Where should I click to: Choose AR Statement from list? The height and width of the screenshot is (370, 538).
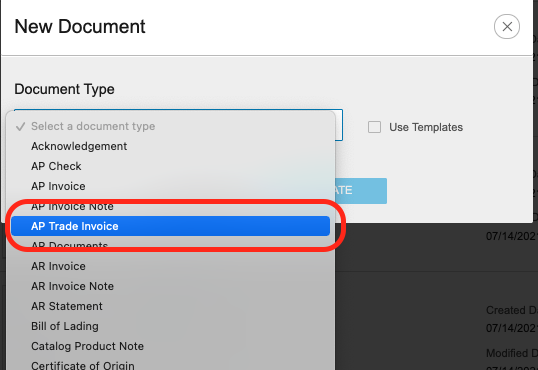[170, 306]
